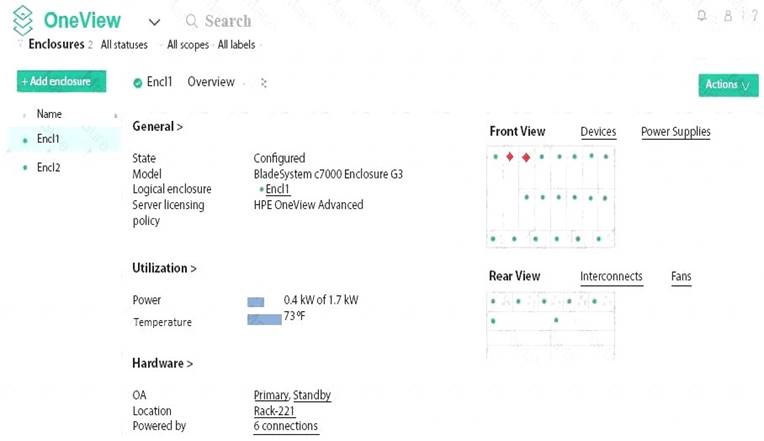Viewport: 764px width, 441px height.
Task: Select Encl2 in enclosure list
Action: tap(48, 168)
